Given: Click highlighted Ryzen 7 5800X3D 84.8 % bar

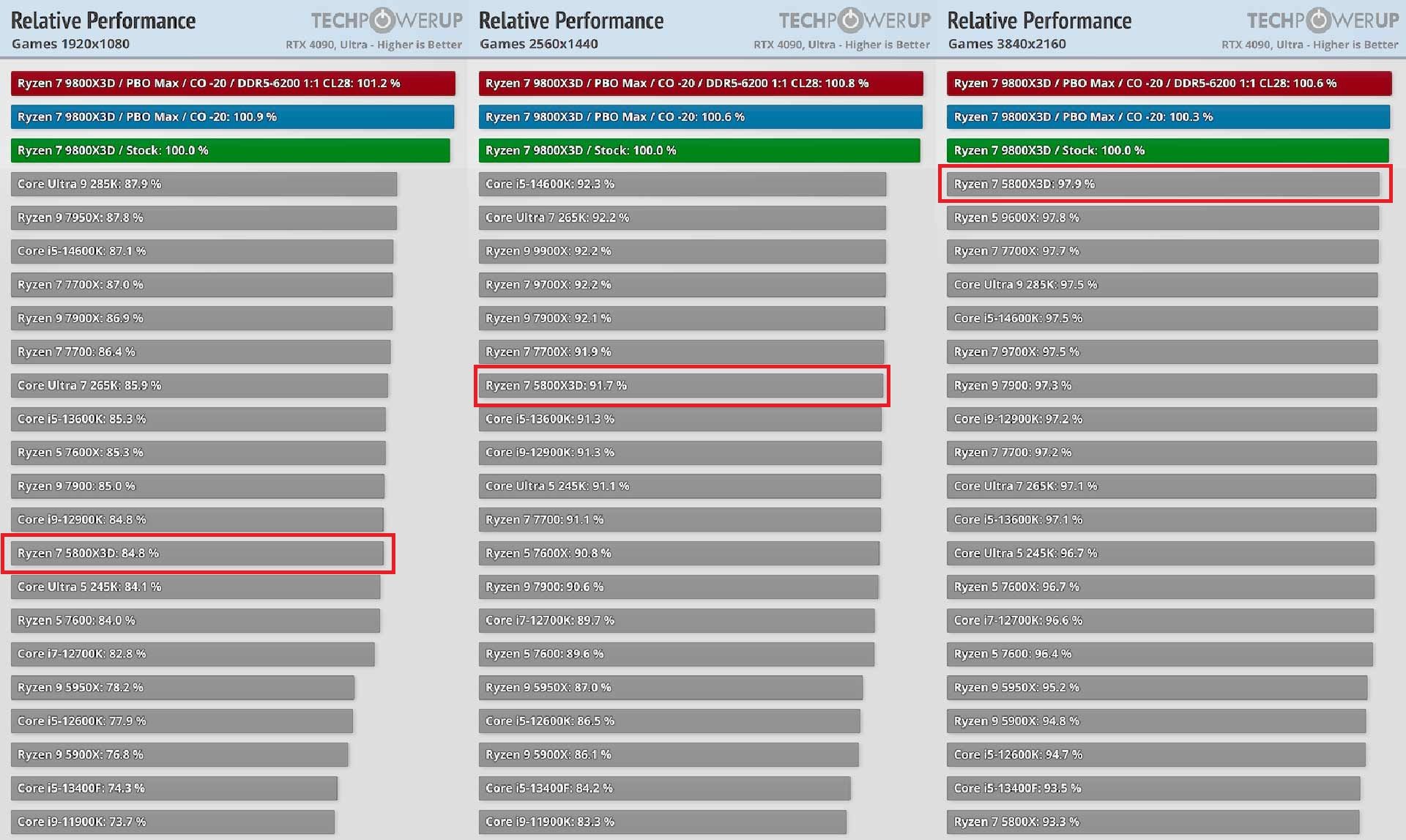Looking at the screenshot, I should tap(198, 554).
